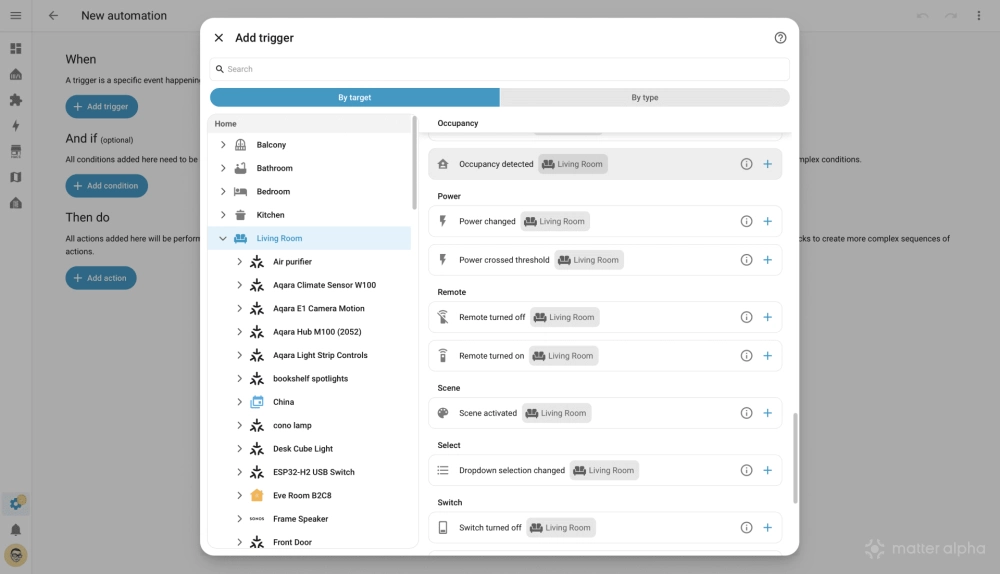The image size is (1000, 574).
Task: Select ESP32-H2 USB Switch device
Action: (x=314, y=472)
